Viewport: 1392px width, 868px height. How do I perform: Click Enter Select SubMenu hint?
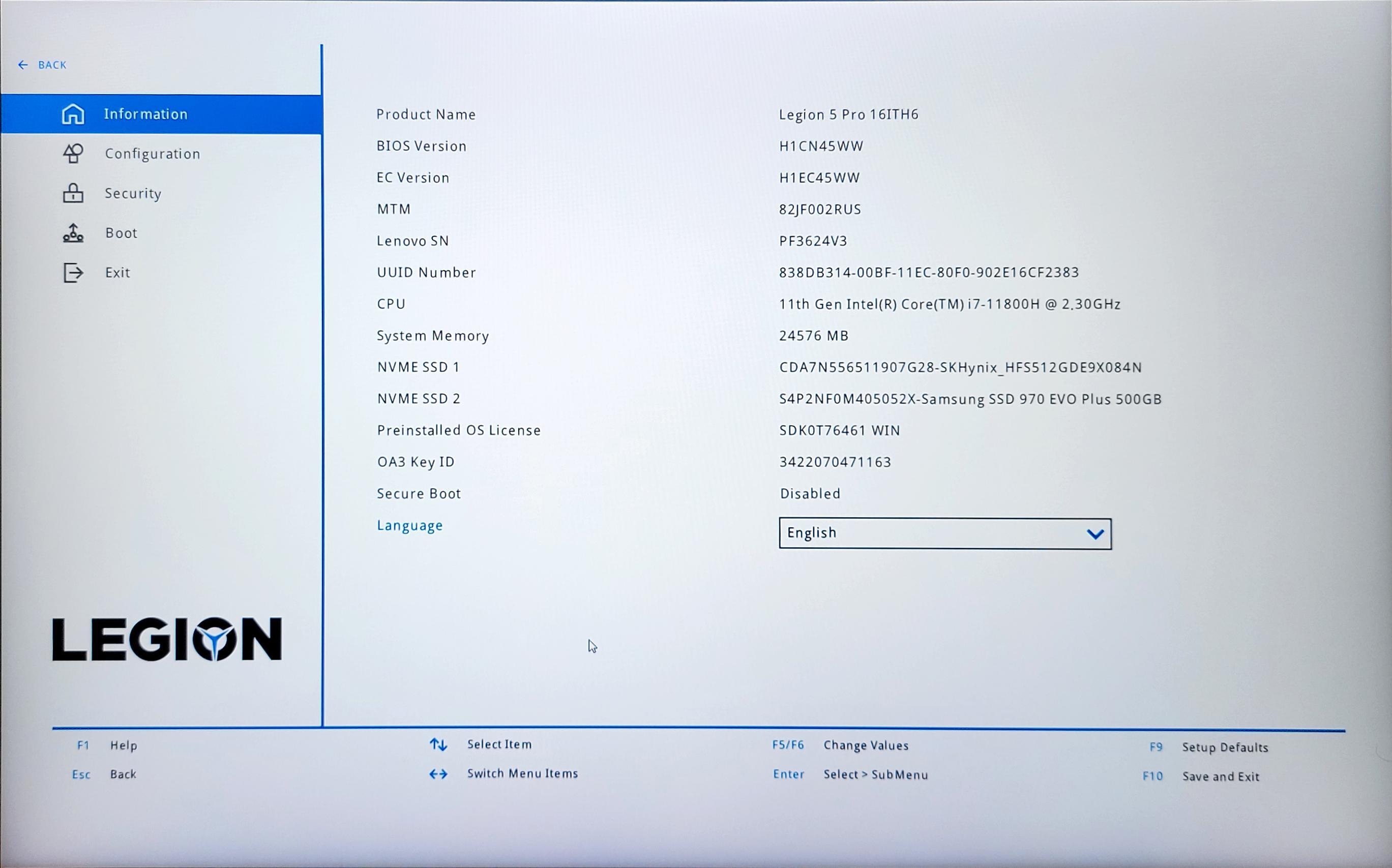point(851,774)
